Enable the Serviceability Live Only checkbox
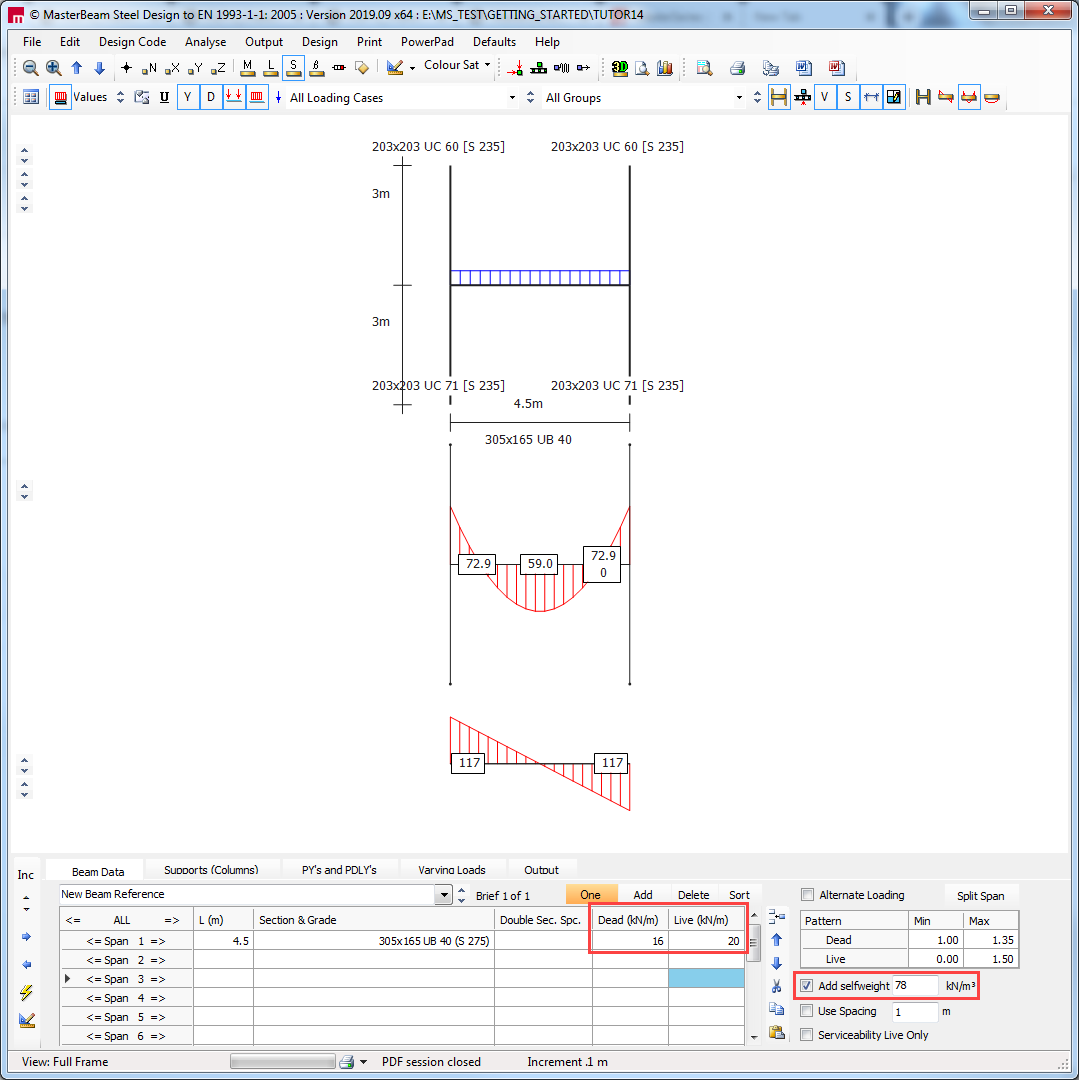 point(807,1035)
